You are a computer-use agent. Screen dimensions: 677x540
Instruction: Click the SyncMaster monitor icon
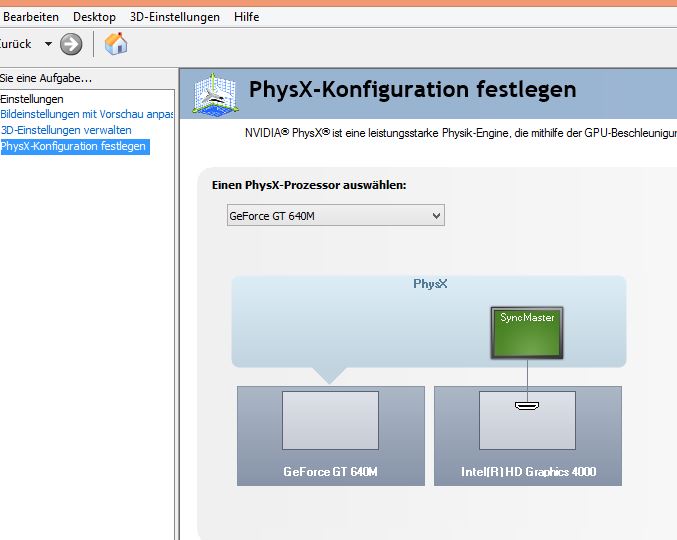pos(527,333)
